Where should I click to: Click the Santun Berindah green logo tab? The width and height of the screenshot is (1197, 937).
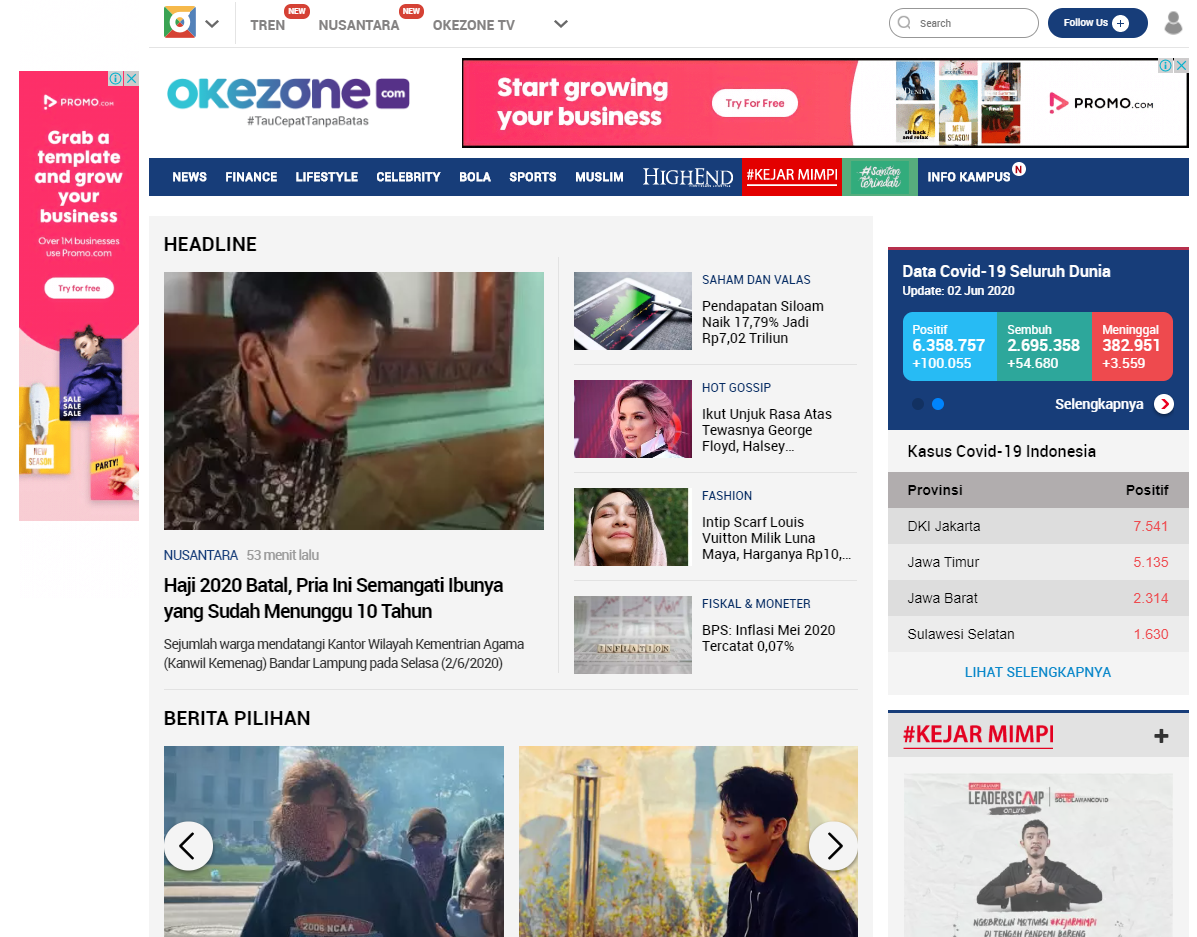pyautogui.click(x=879, y=176)
